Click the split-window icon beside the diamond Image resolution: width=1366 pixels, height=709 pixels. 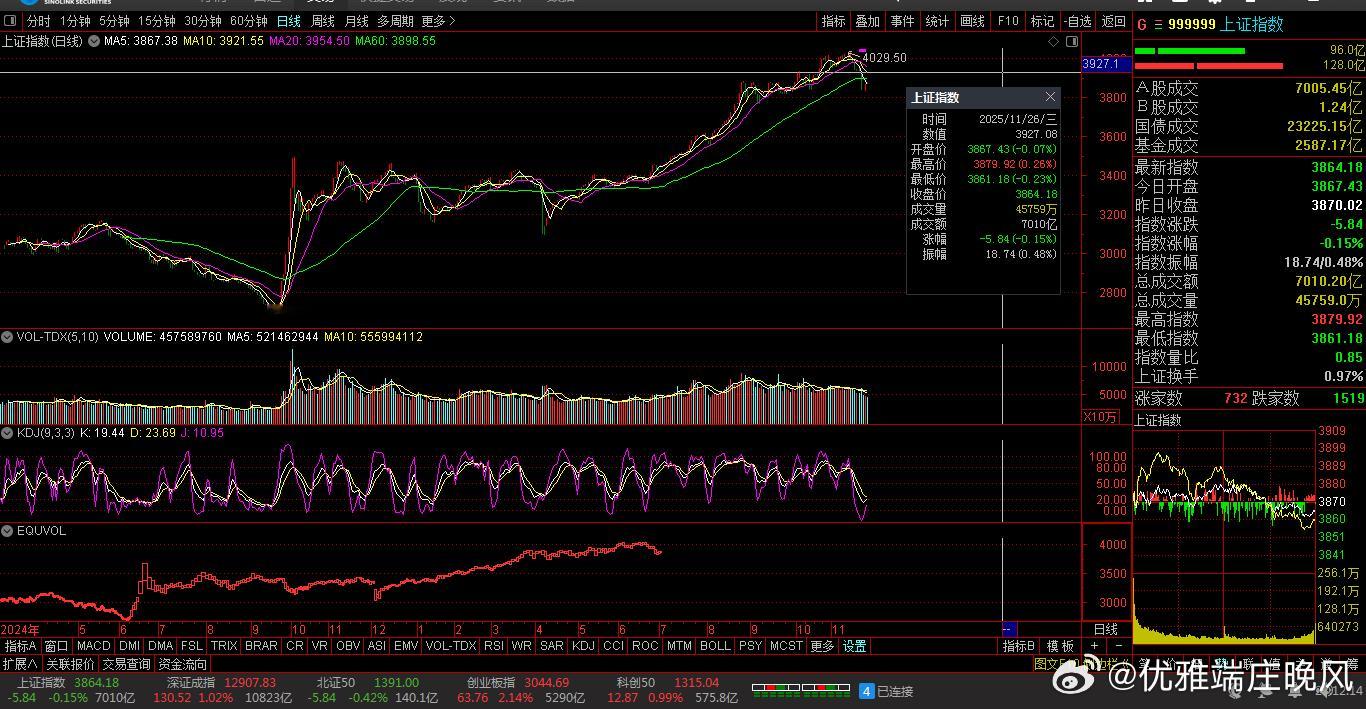[1072, 41]
